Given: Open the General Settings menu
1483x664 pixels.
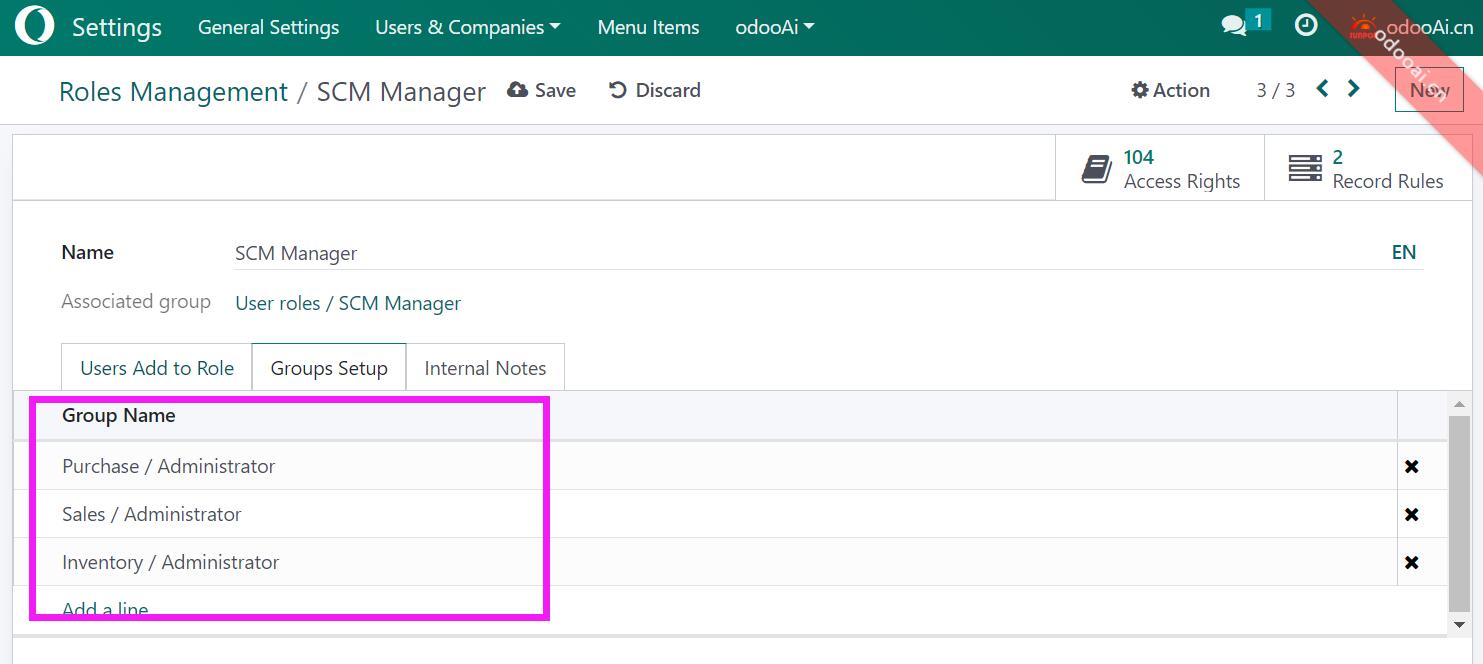Looking at the screenshot, I should click(x=268, y=27).
